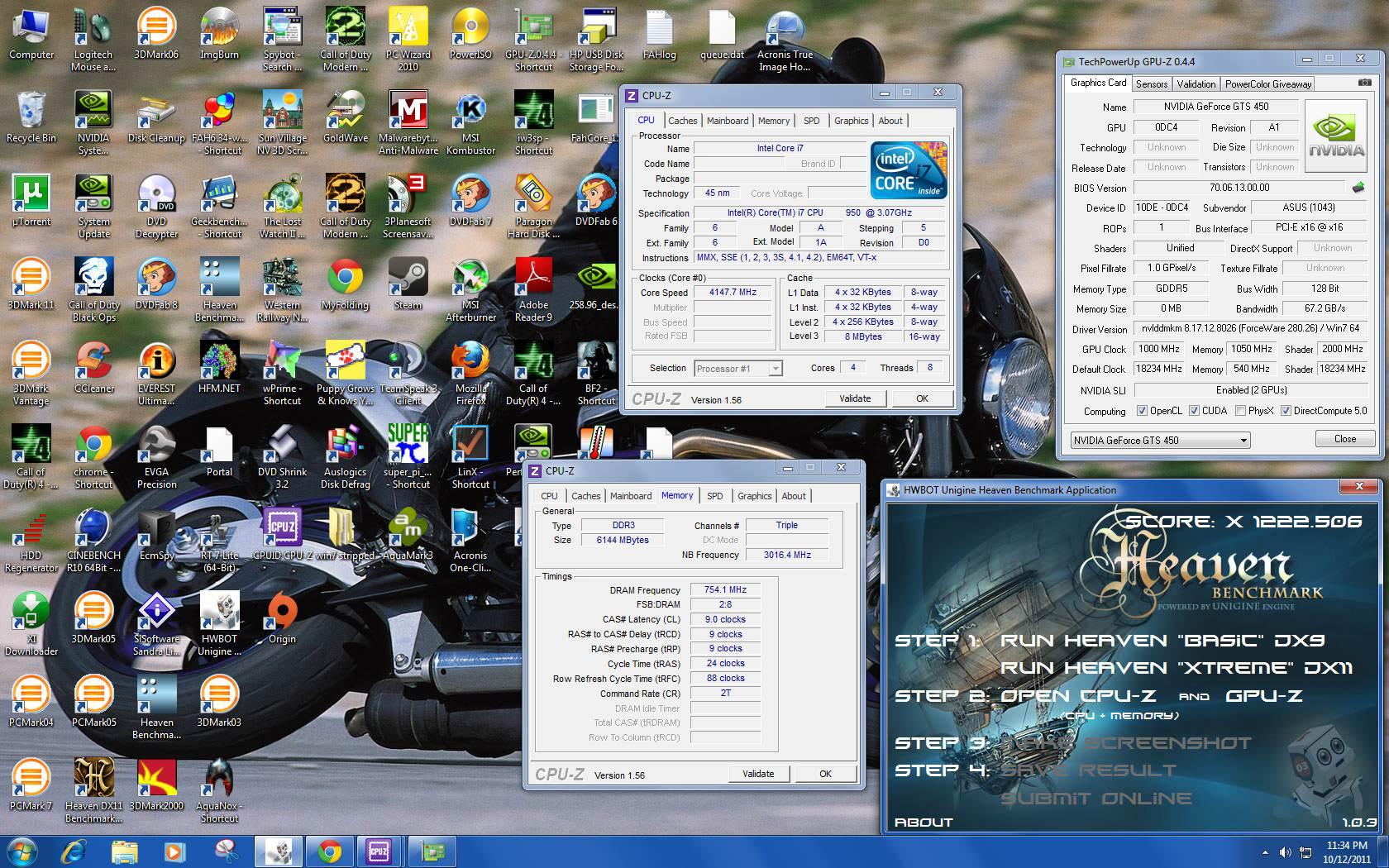
Task: Click the NVIDIA logo in GPU-Z
Action: point(1335,136)
